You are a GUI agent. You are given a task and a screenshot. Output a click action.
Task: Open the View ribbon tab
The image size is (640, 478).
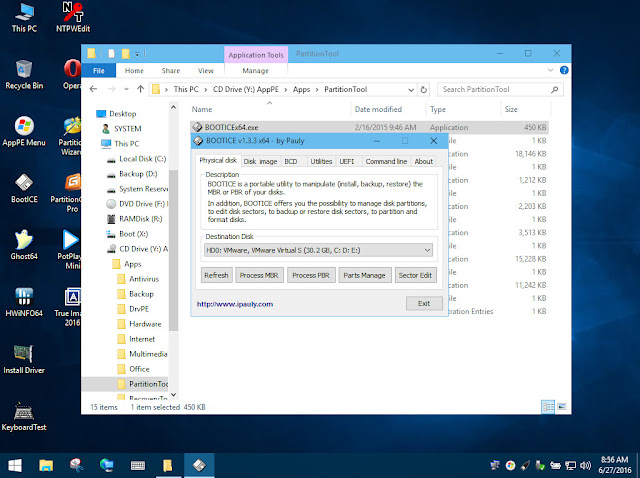(206, 71)
